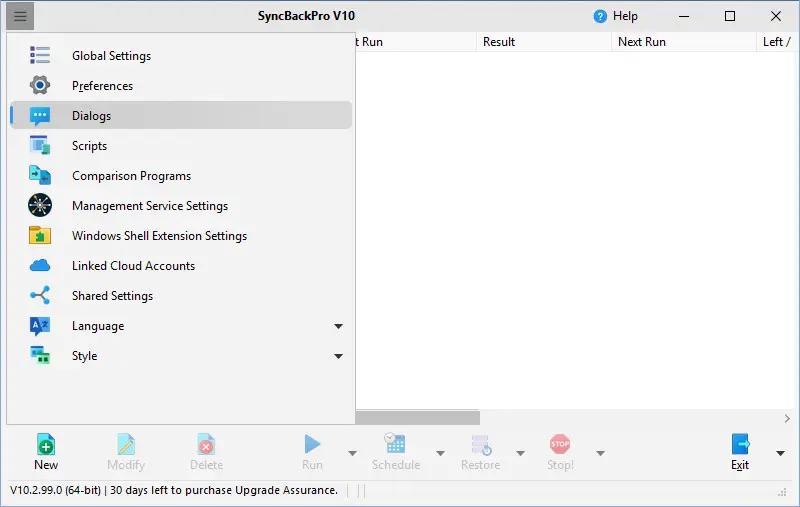Click the horizontal scrollbar thumb
Viewport: 800px width, 507px height.
[418, 418]
